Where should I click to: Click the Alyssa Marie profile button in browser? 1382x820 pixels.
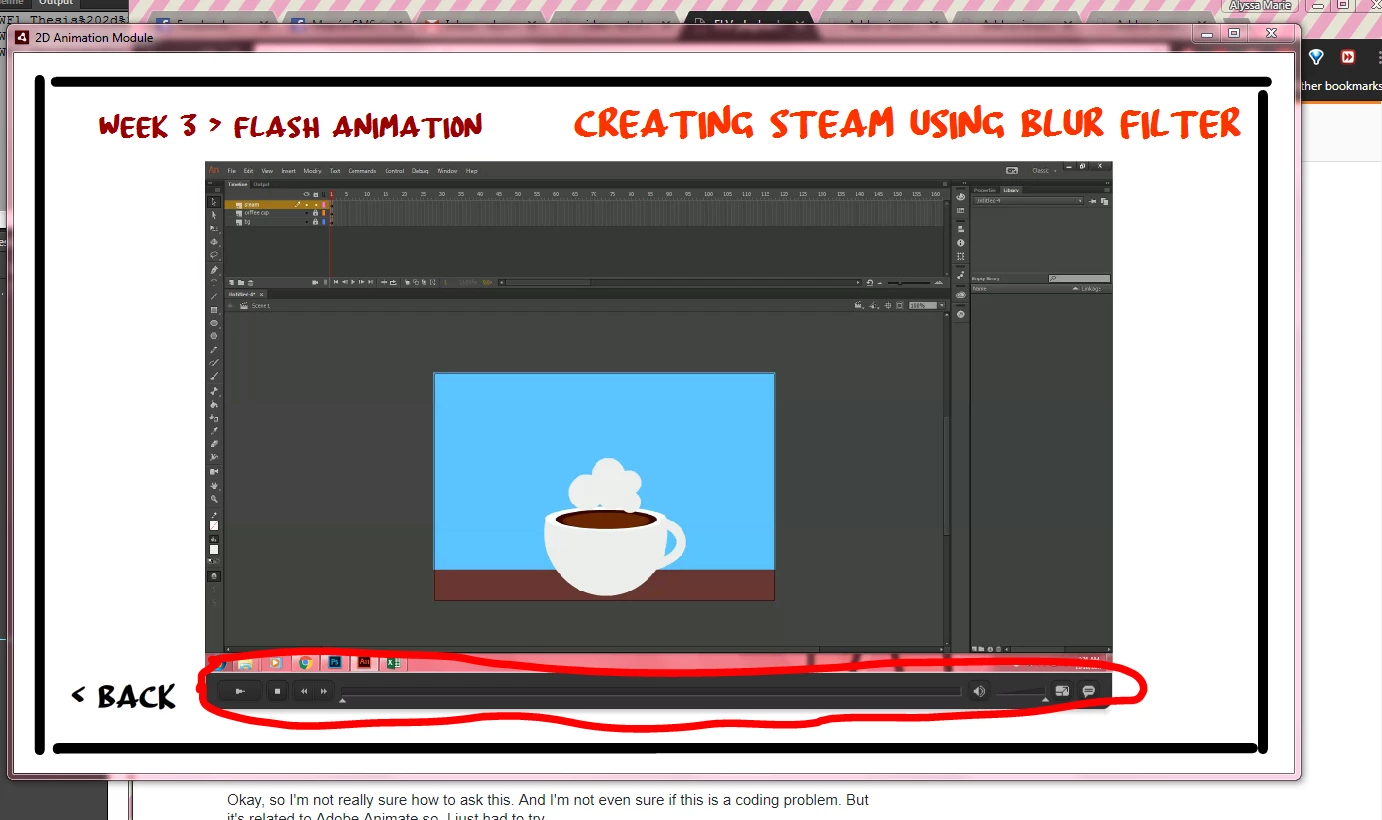(x=1258, y=5)
